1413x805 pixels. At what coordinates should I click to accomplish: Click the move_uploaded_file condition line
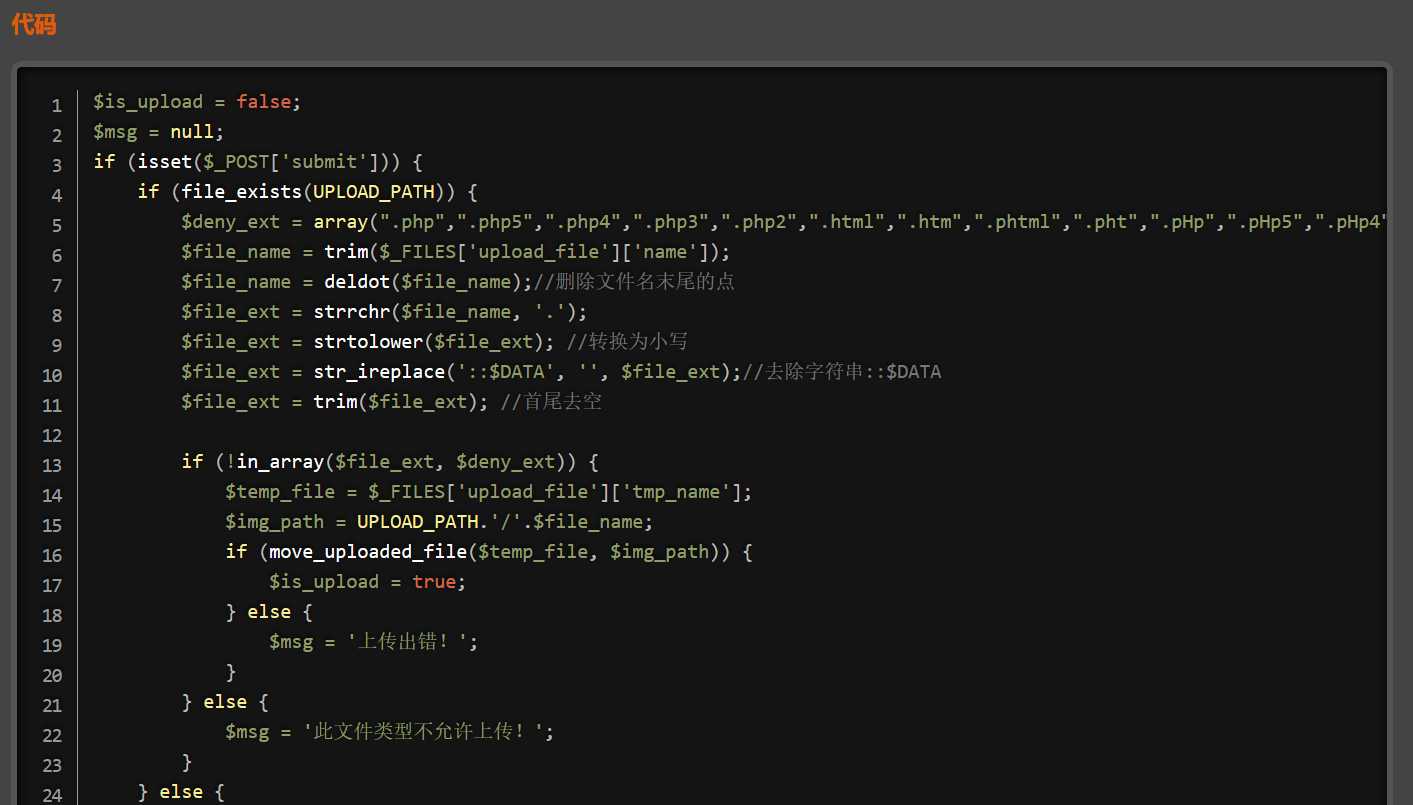click(488, 552)
